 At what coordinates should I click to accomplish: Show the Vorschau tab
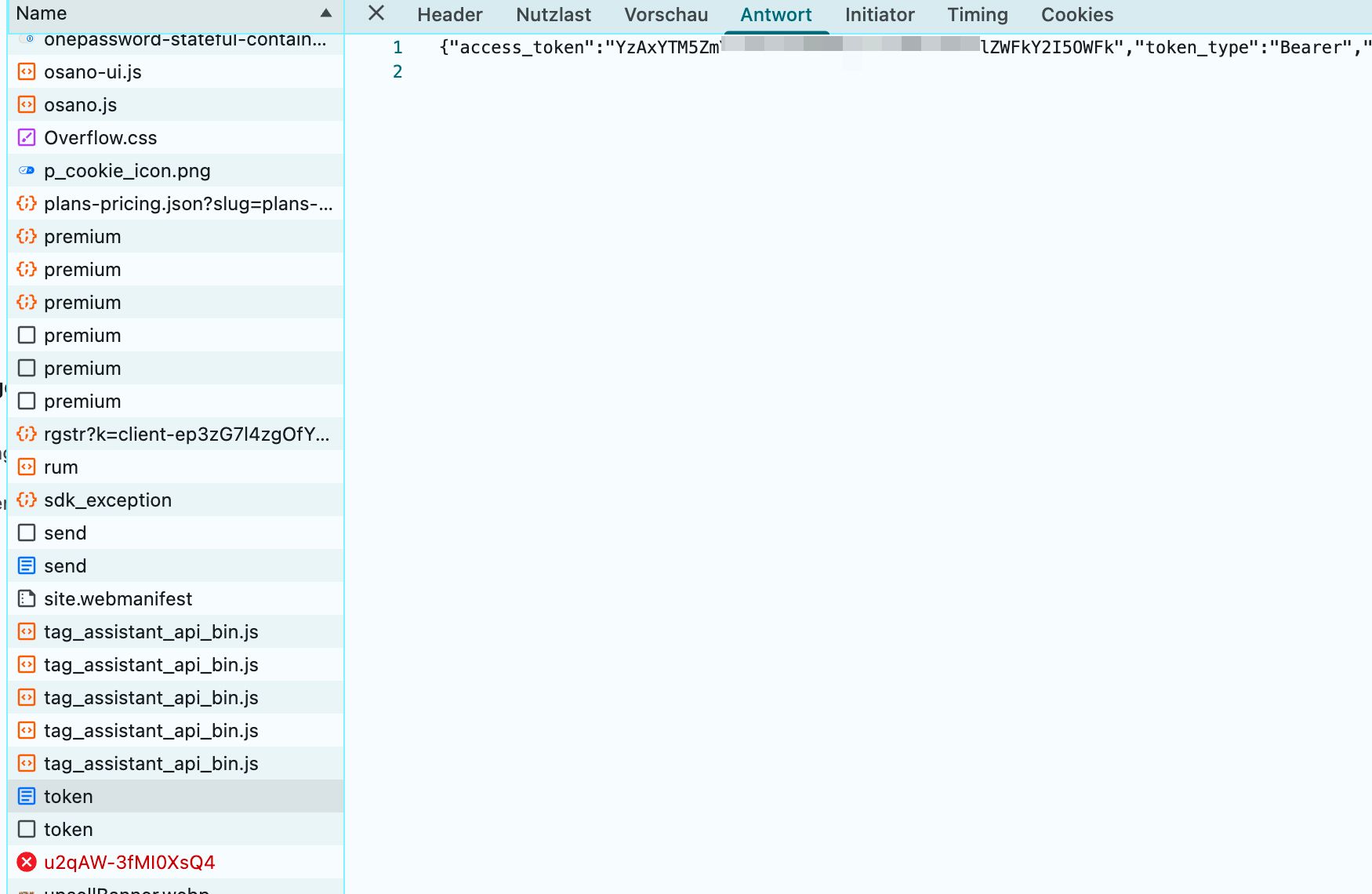coord(666,15)
